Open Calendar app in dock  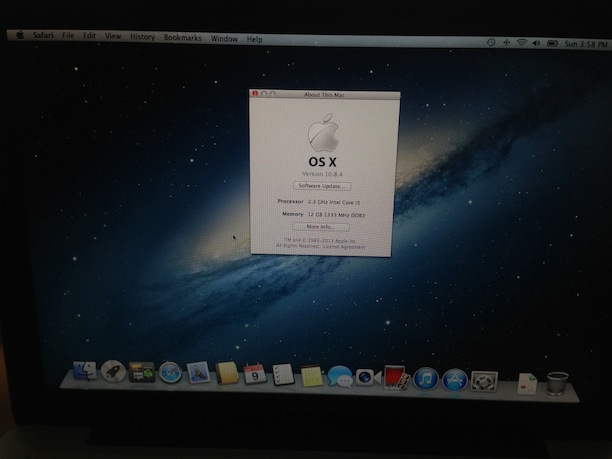254,375
